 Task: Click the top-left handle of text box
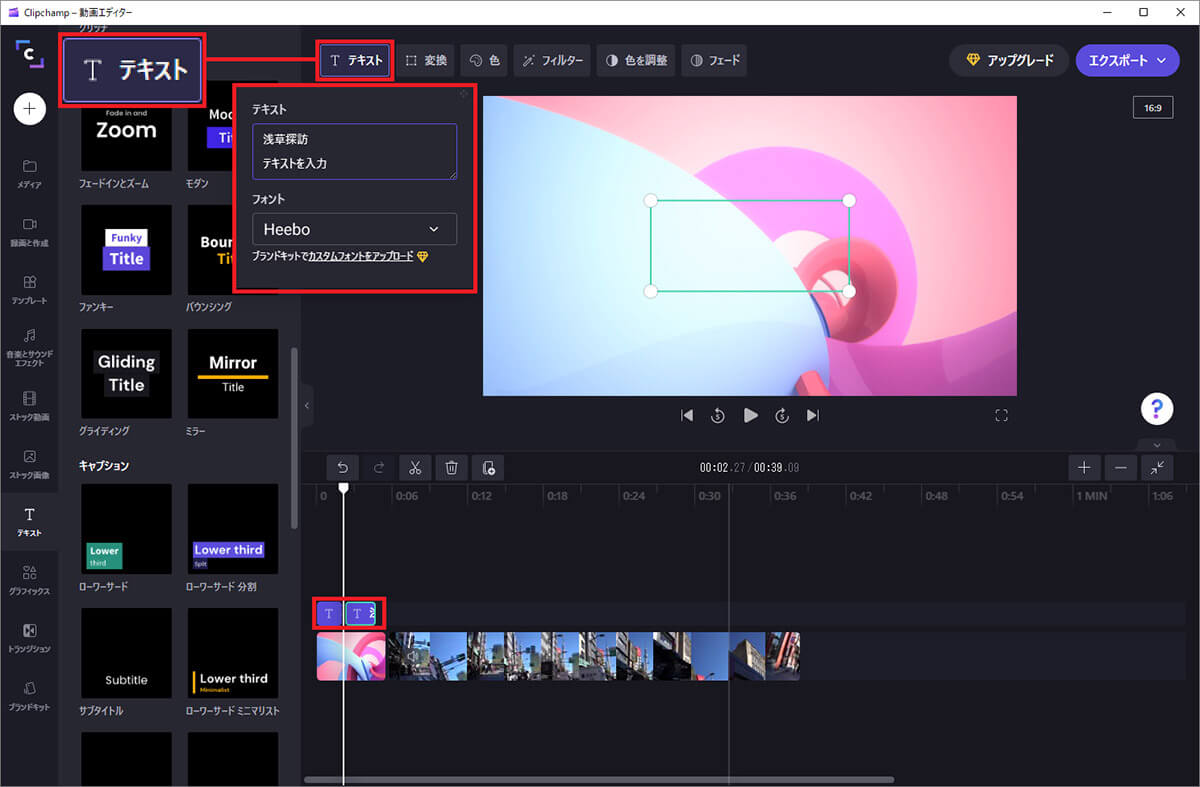(x=650, y=201)
